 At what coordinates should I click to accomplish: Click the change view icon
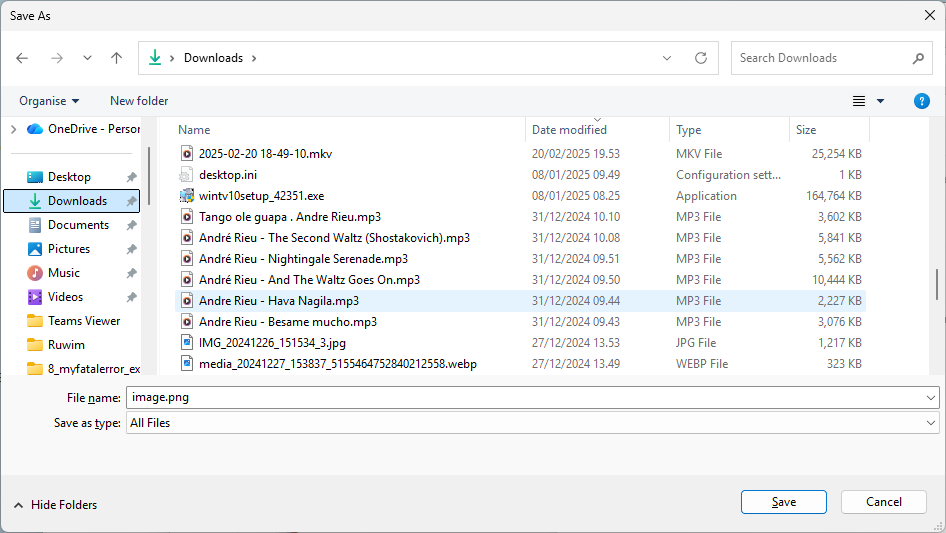859,101
